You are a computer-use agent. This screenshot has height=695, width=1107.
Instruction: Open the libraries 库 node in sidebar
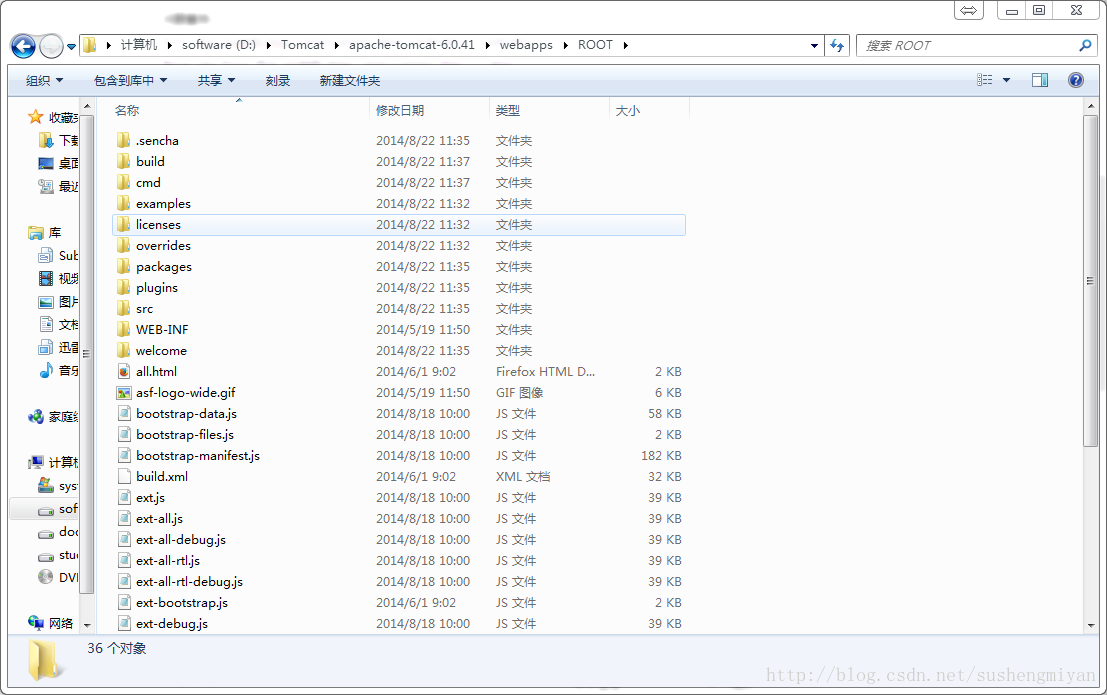click(x=45, y=232)
